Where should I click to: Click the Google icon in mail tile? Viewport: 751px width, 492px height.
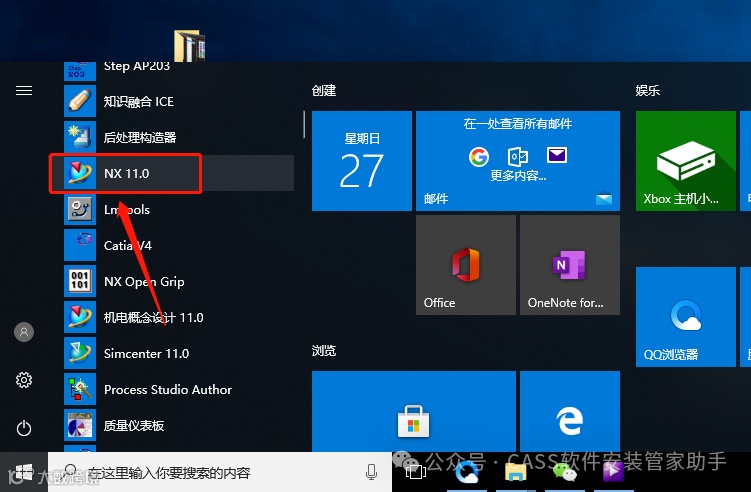pyautogui.click(x=478, y=157)
